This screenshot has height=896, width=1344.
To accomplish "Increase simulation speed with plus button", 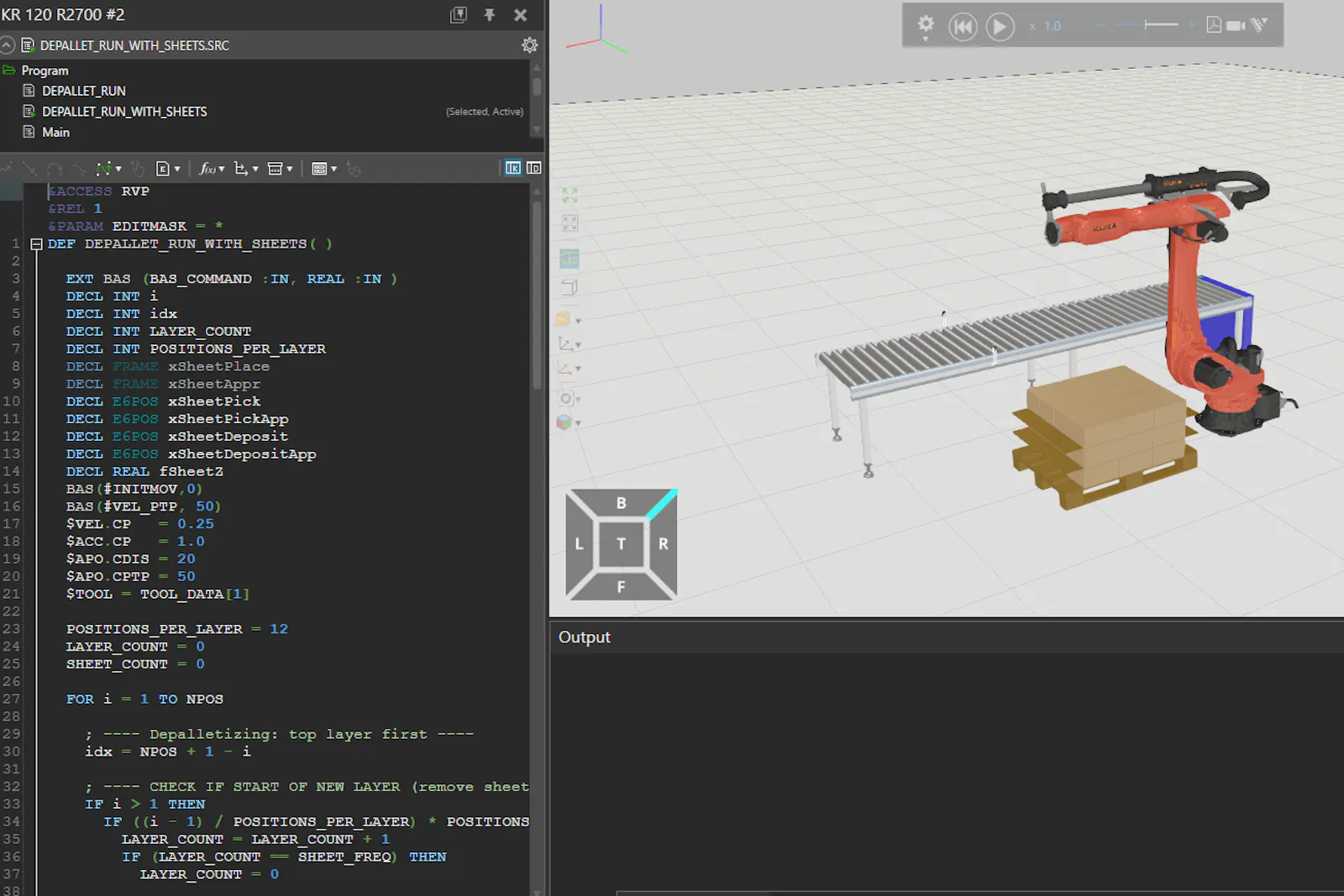I will pyautogui.click(x=1190, y=25).
